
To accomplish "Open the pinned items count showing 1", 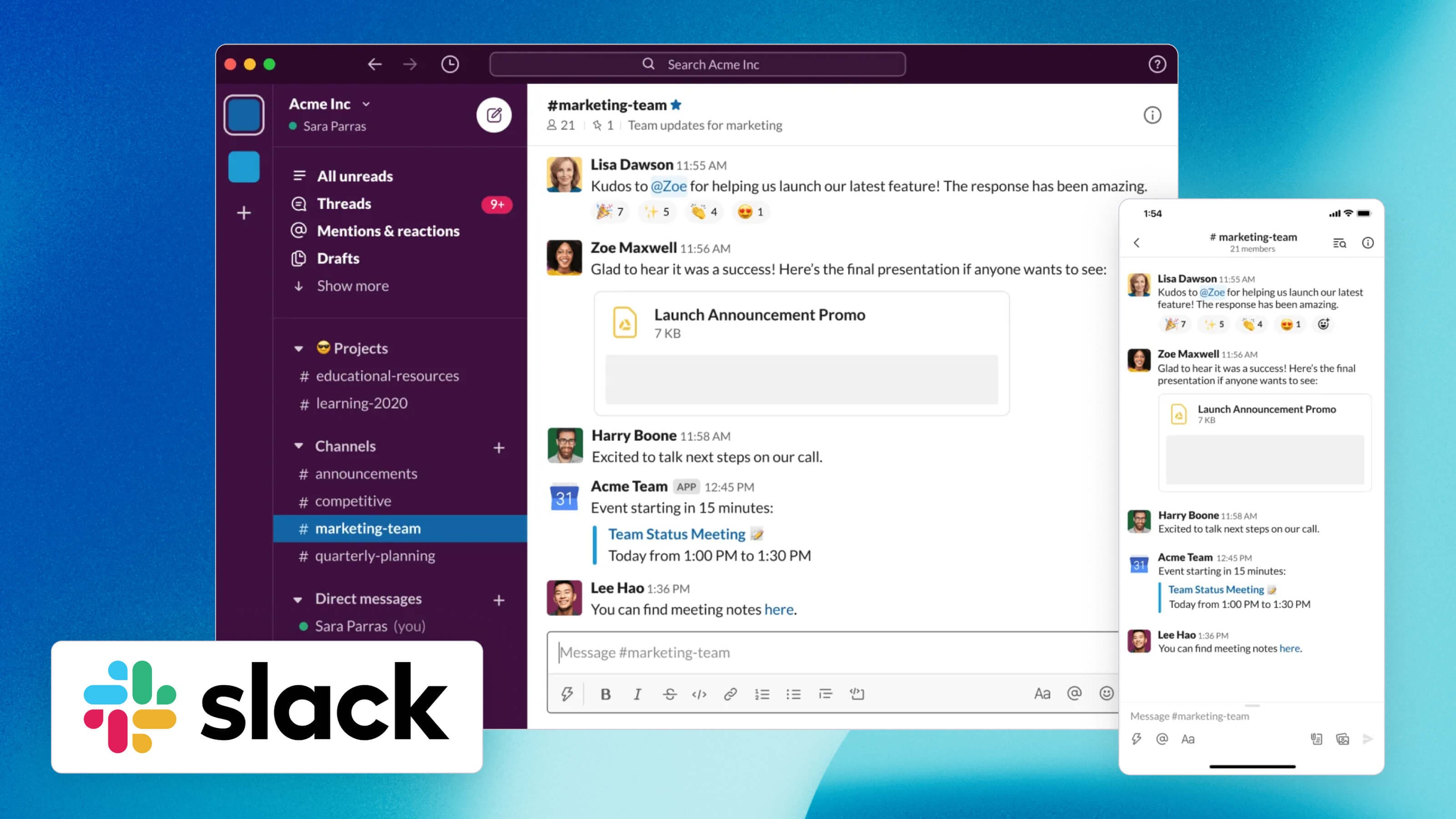I will (x=602, y=126).
